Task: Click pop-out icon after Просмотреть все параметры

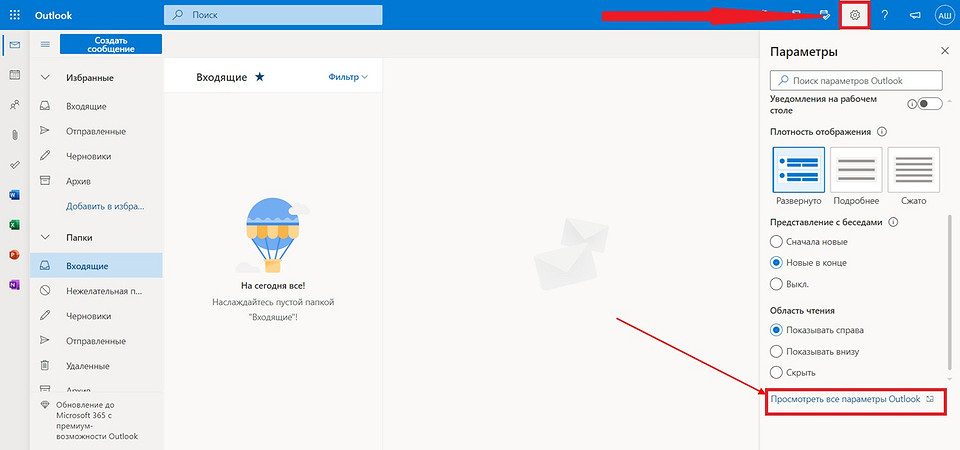Action: tap(931, 399)
